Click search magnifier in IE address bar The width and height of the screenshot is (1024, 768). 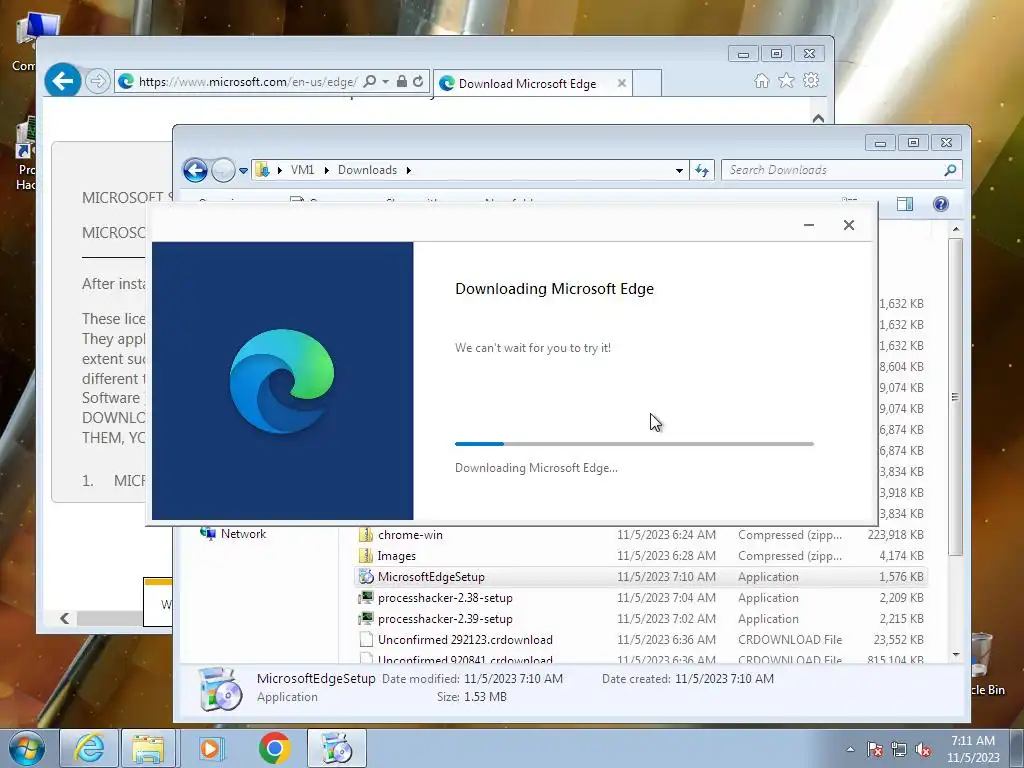click(x=370, y=82)
